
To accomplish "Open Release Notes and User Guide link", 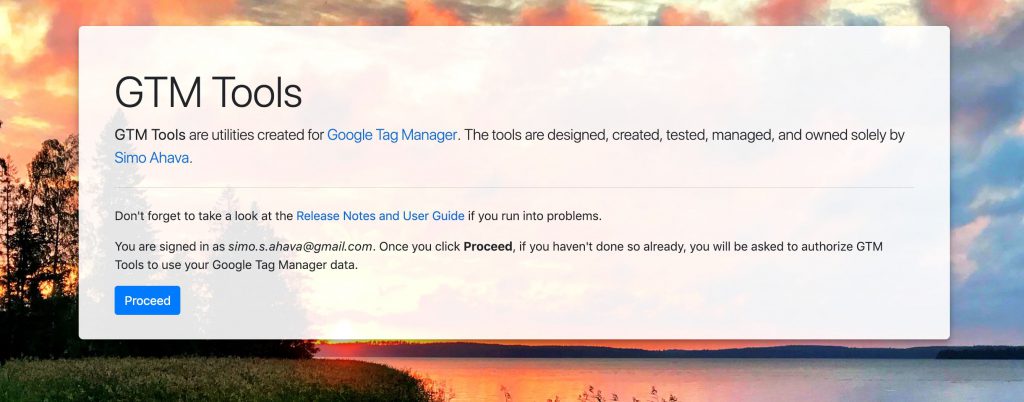I will [x=380, y=216].
